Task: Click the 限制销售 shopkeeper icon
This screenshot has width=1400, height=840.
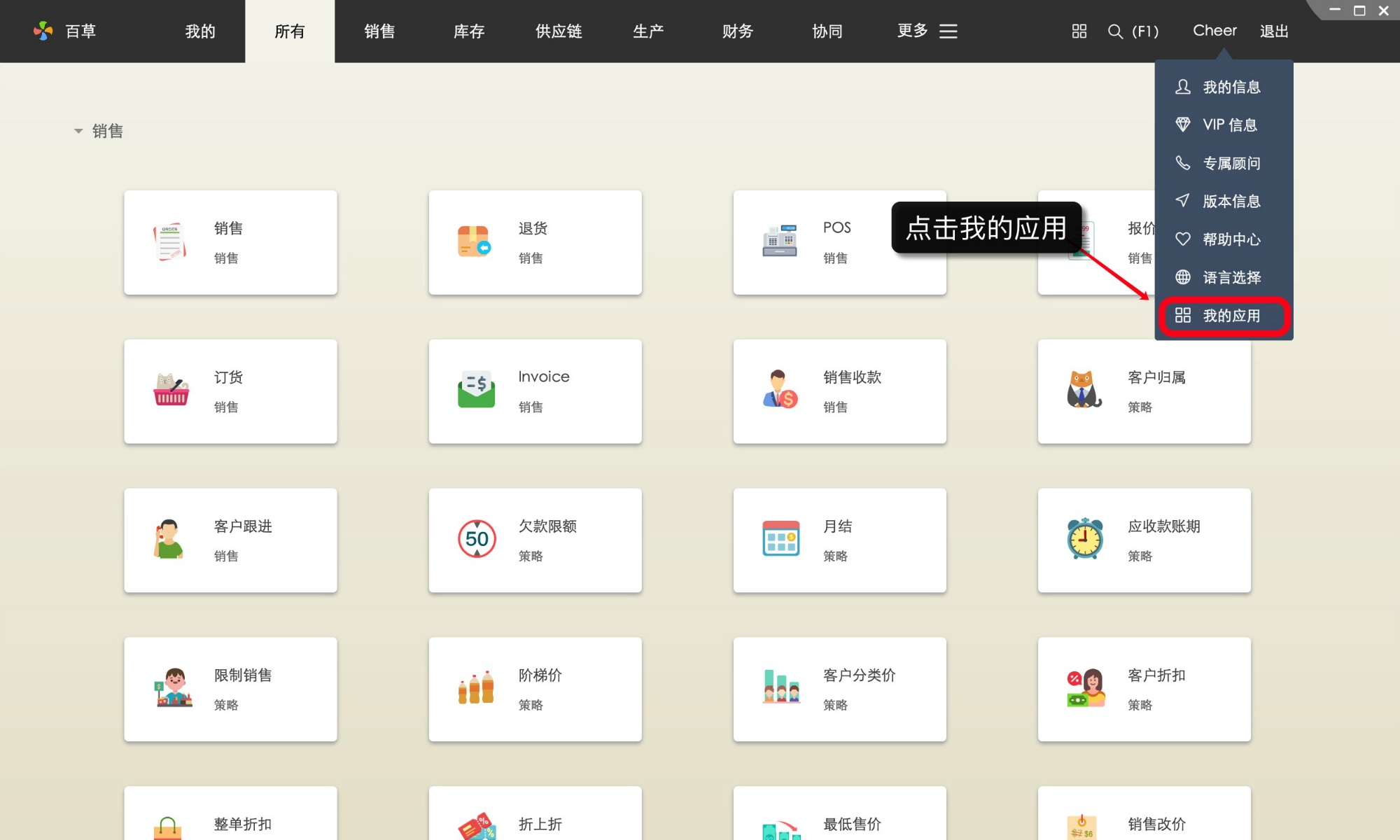Action: 174,687
